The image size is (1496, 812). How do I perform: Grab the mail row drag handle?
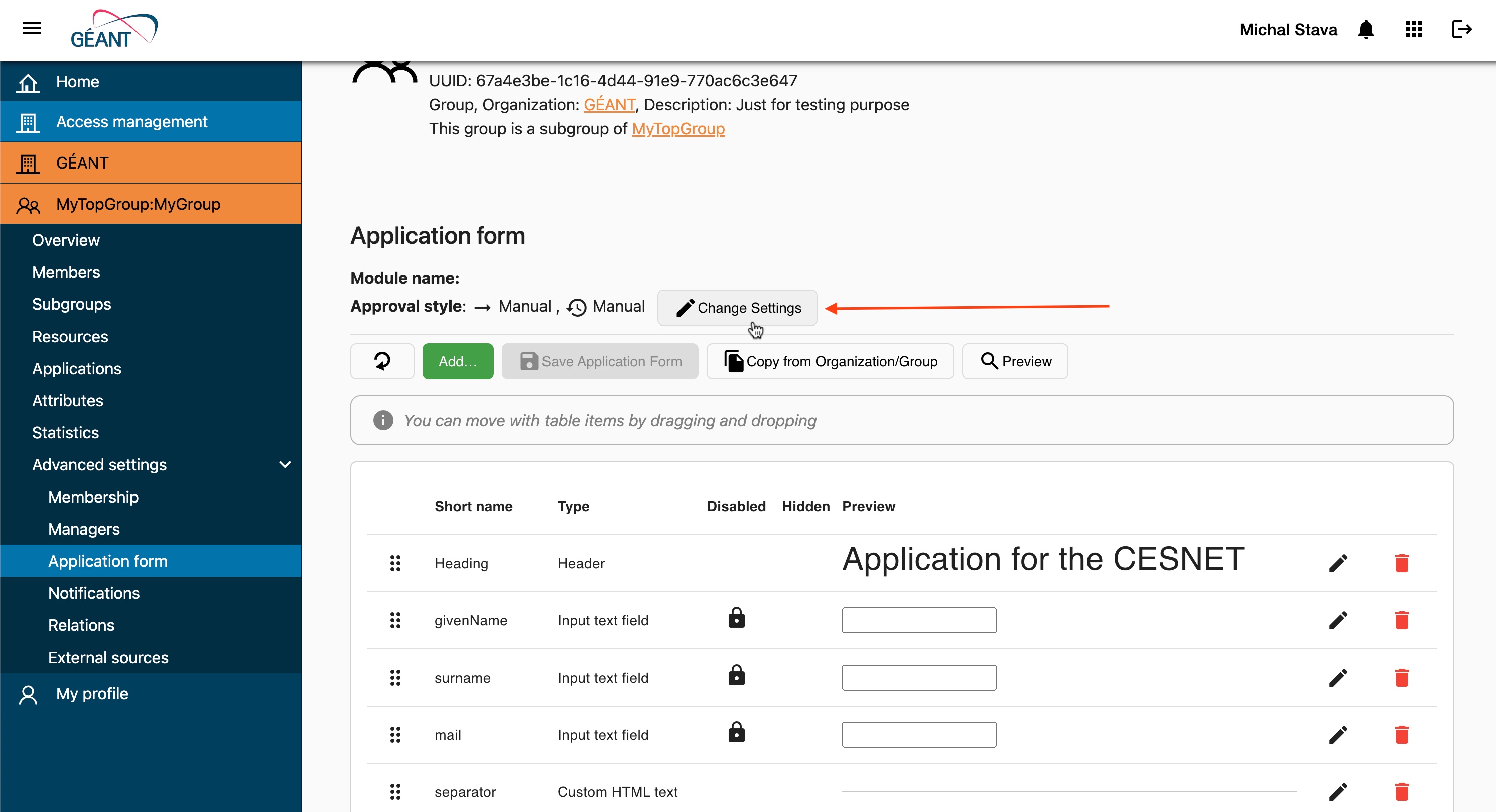tap(395, 735)
